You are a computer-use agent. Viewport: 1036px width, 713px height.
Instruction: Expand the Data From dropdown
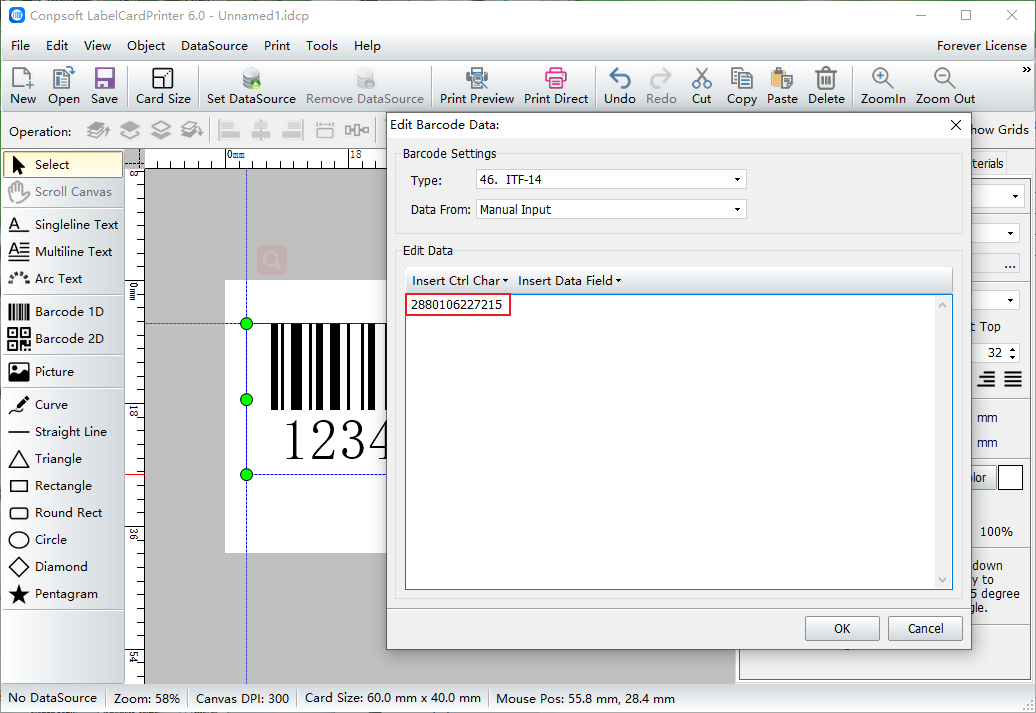pyautogui.click(x=737, y=209)
